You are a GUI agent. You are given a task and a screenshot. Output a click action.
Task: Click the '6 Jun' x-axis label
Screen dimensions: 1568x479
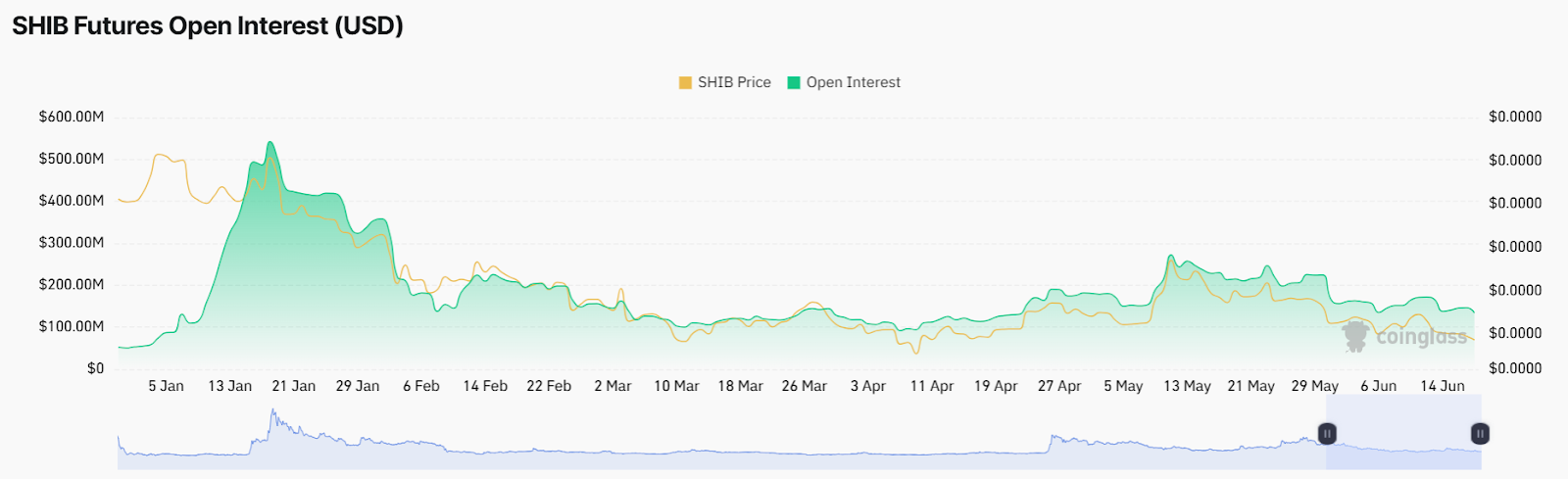click(x=1379, y=386)
